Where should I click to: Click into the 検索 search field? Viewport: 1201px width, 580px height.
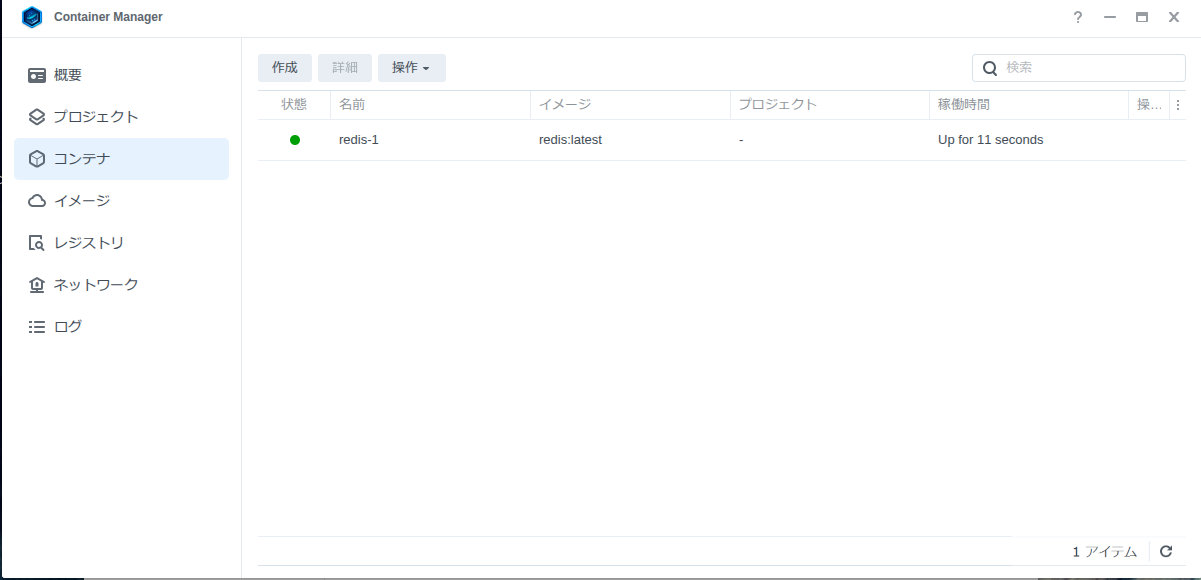[x=1079, y=68]
